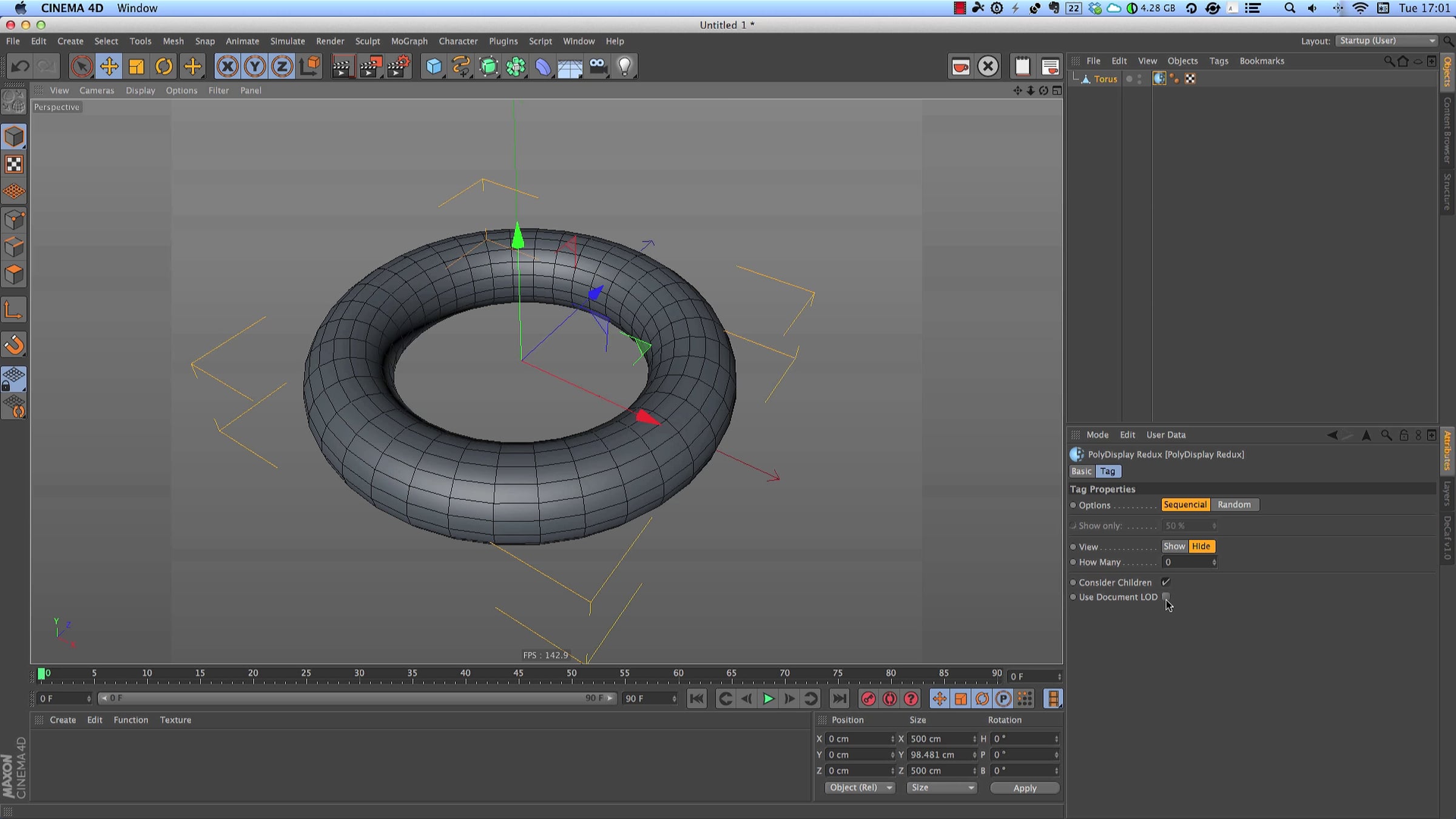Select the Random option button
1456x819 pixels.
coord(1234,505)
